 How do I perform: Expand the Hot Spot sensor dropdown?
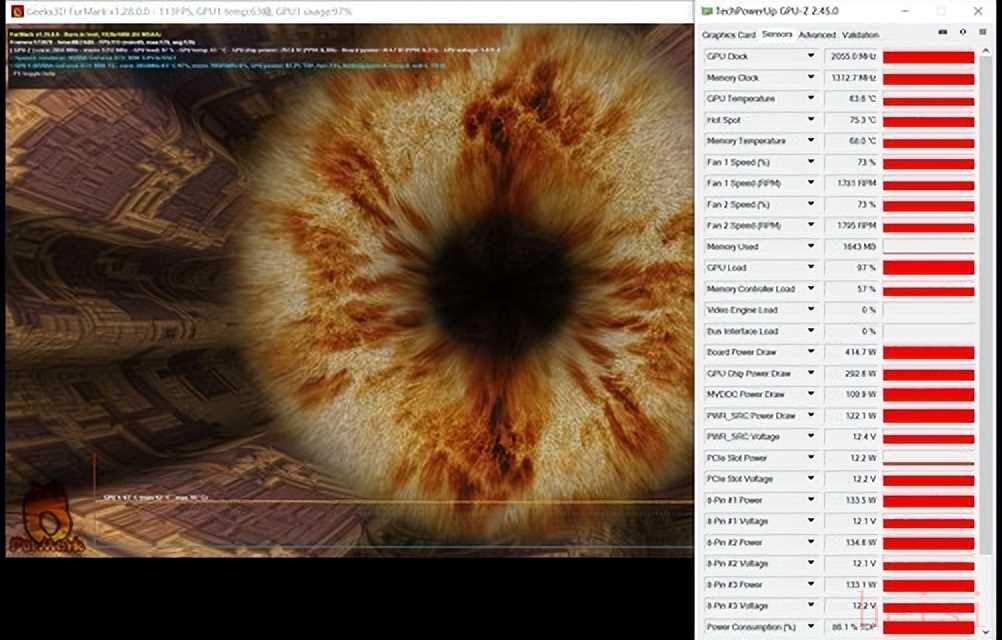click(x=811, y=120)
